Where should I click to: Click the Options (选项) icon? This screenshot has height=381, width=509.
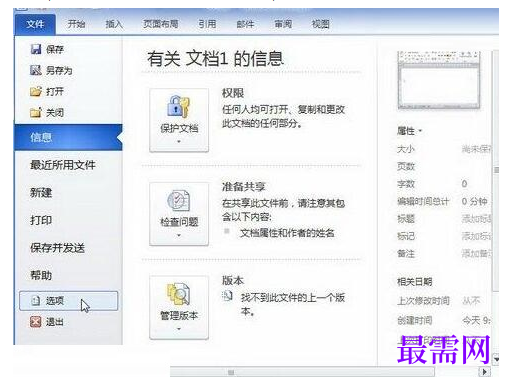pyautogui.click(x=36, y=301)
